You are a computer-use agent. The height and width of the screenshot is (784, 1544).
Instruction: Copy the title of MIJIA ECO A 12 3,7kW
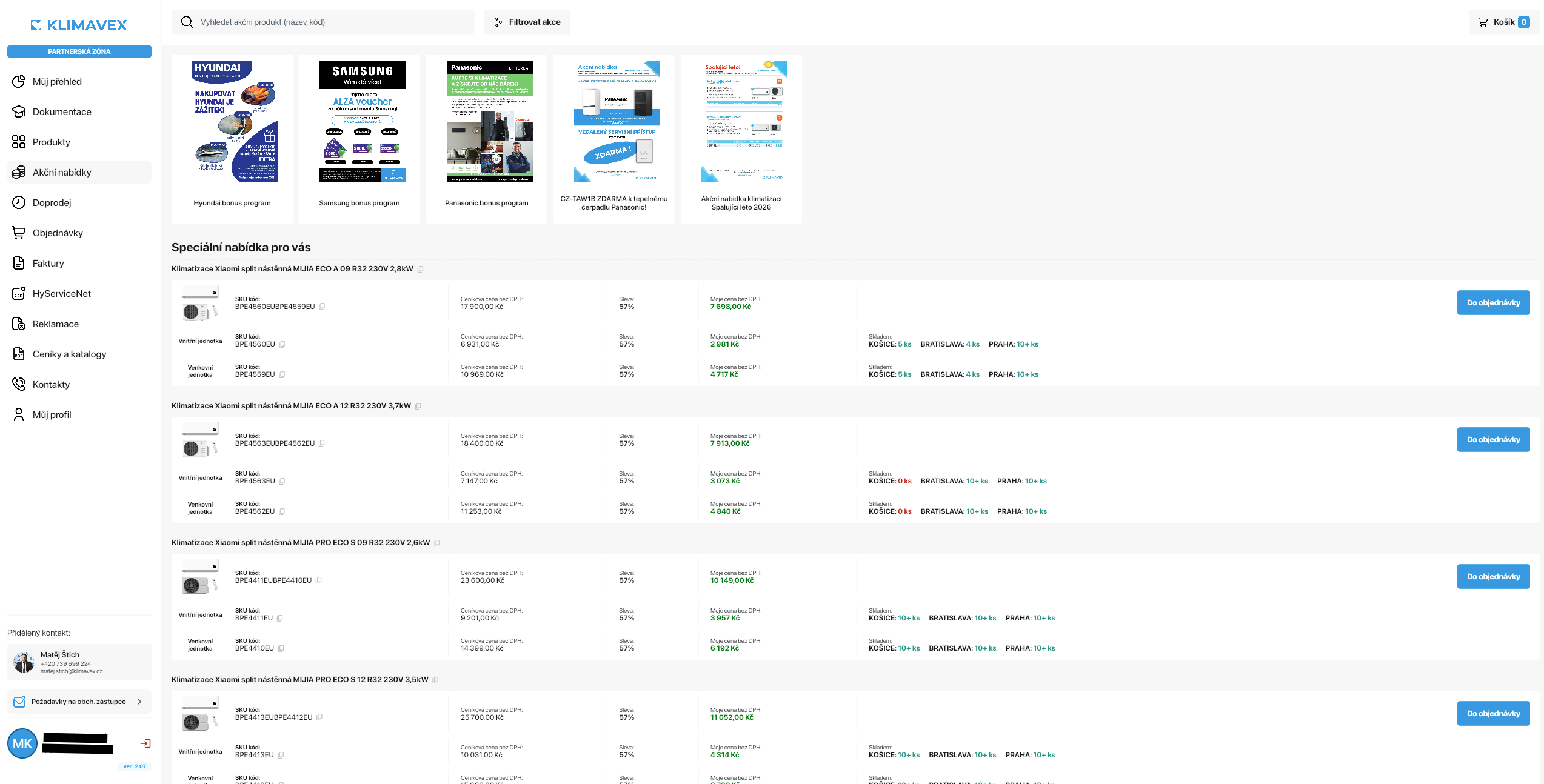tap(418, 406)
